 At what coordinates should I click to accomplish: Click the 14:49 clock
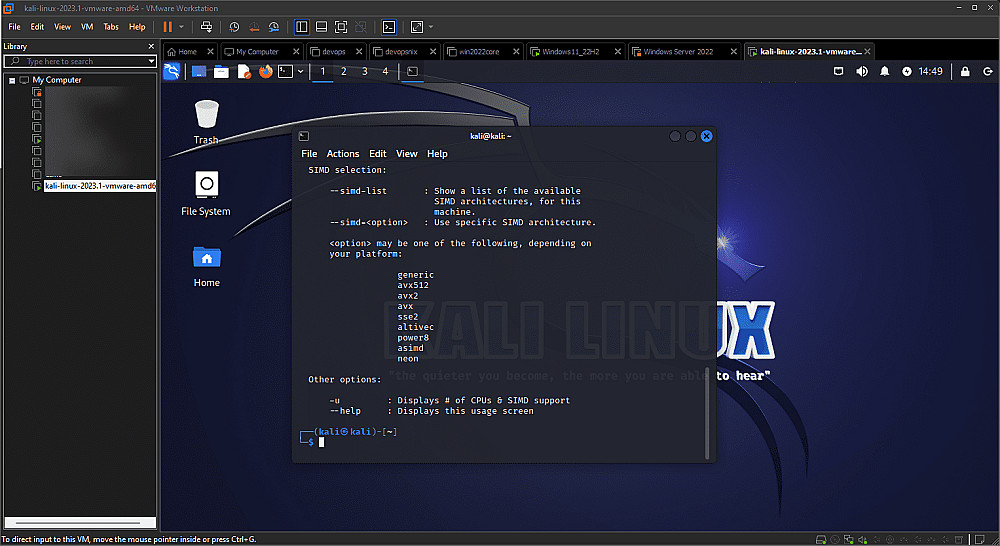pos(930,71)
